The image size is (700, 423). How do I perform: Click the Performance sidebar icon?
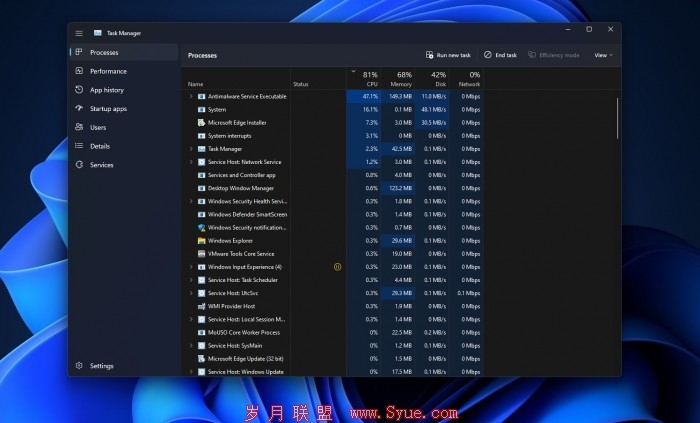[79, 71]
